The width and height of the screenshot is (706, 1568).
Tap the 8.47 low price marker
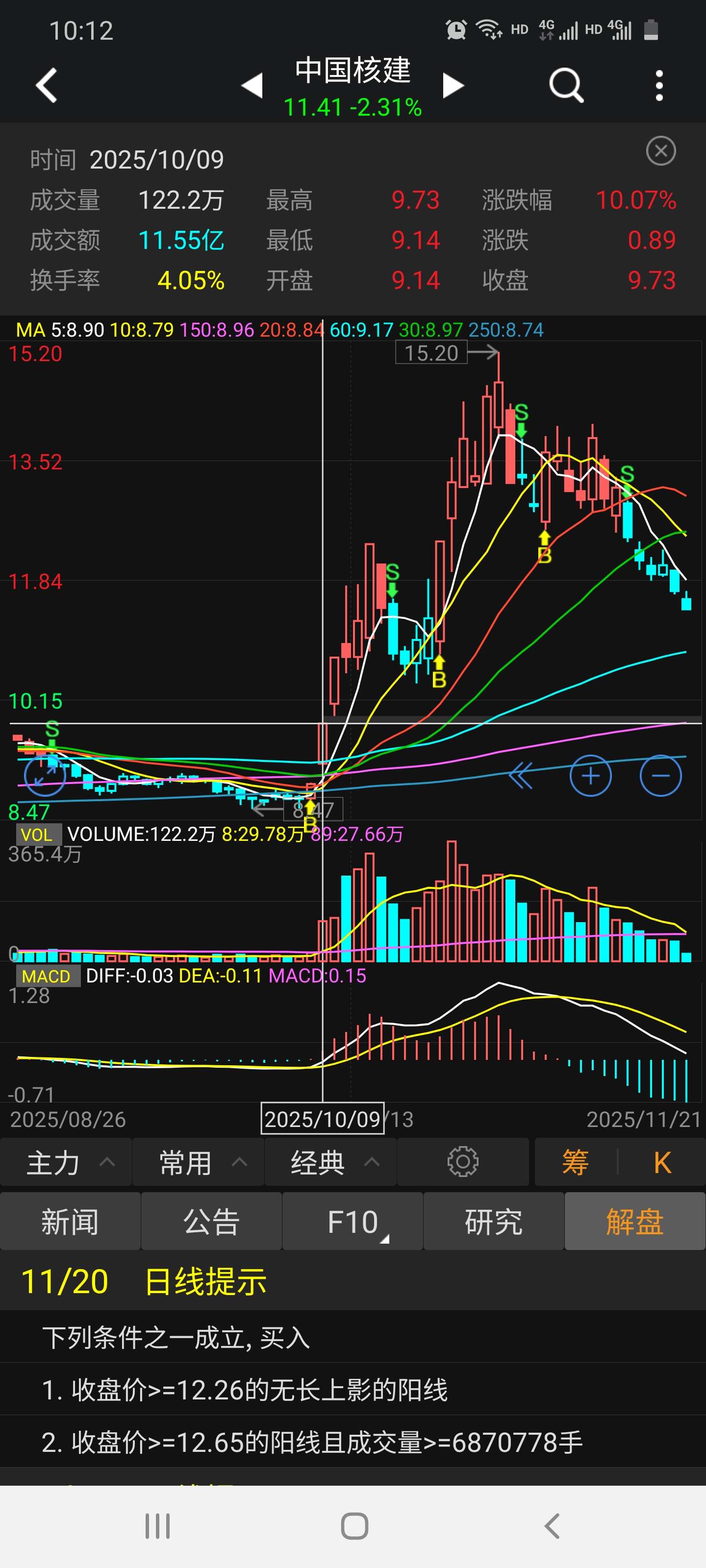click(313, 810)
